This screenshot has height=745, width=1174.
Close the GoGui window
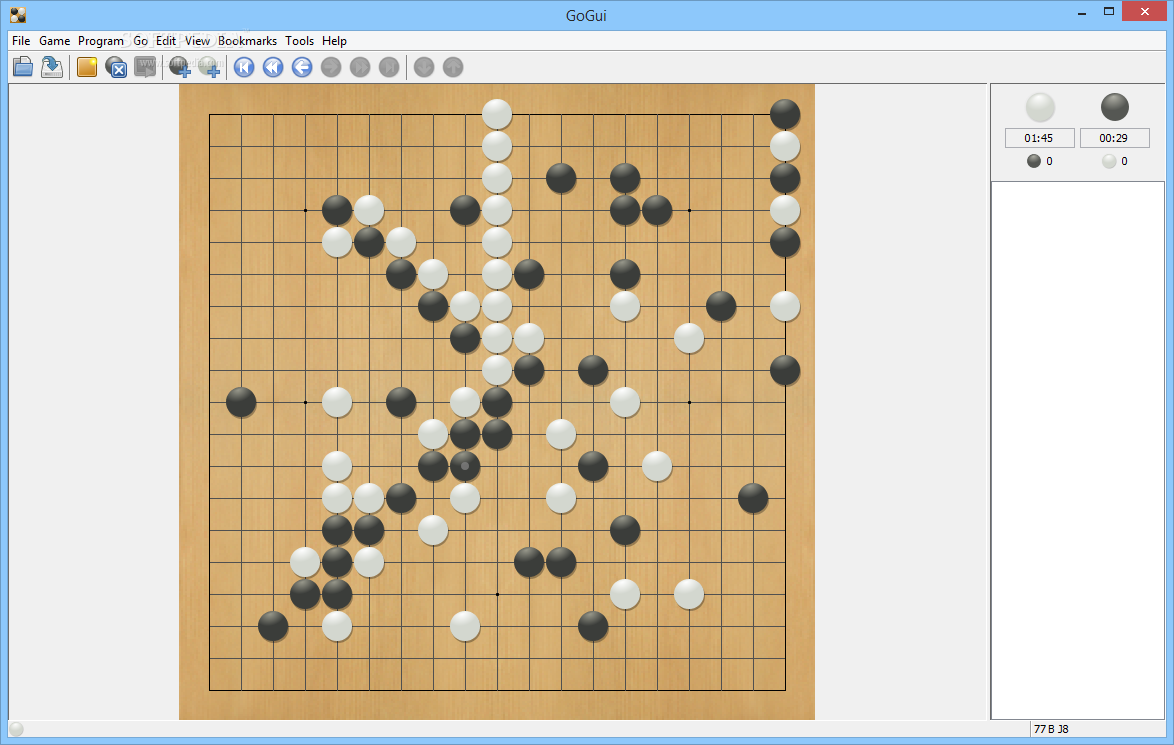tap(1145, 11)
